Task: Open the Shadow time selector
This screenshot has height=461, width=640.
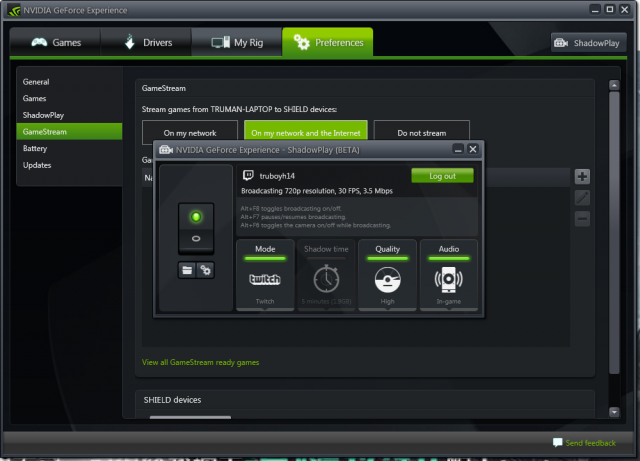Action: click(326, 275)
